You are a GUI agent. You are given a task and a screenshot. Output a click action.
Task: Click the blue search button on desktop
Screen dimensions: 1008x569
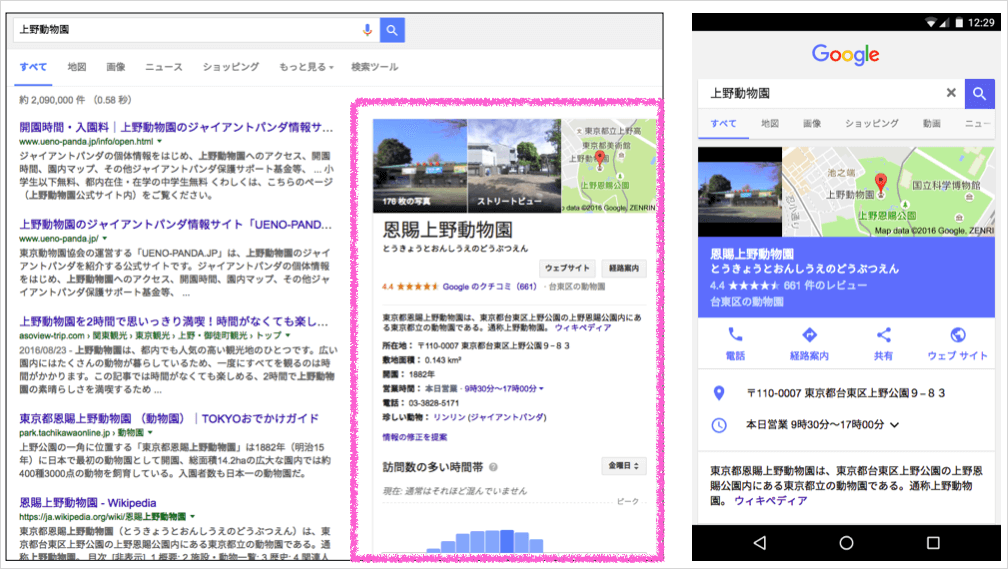tap(392, 30)
